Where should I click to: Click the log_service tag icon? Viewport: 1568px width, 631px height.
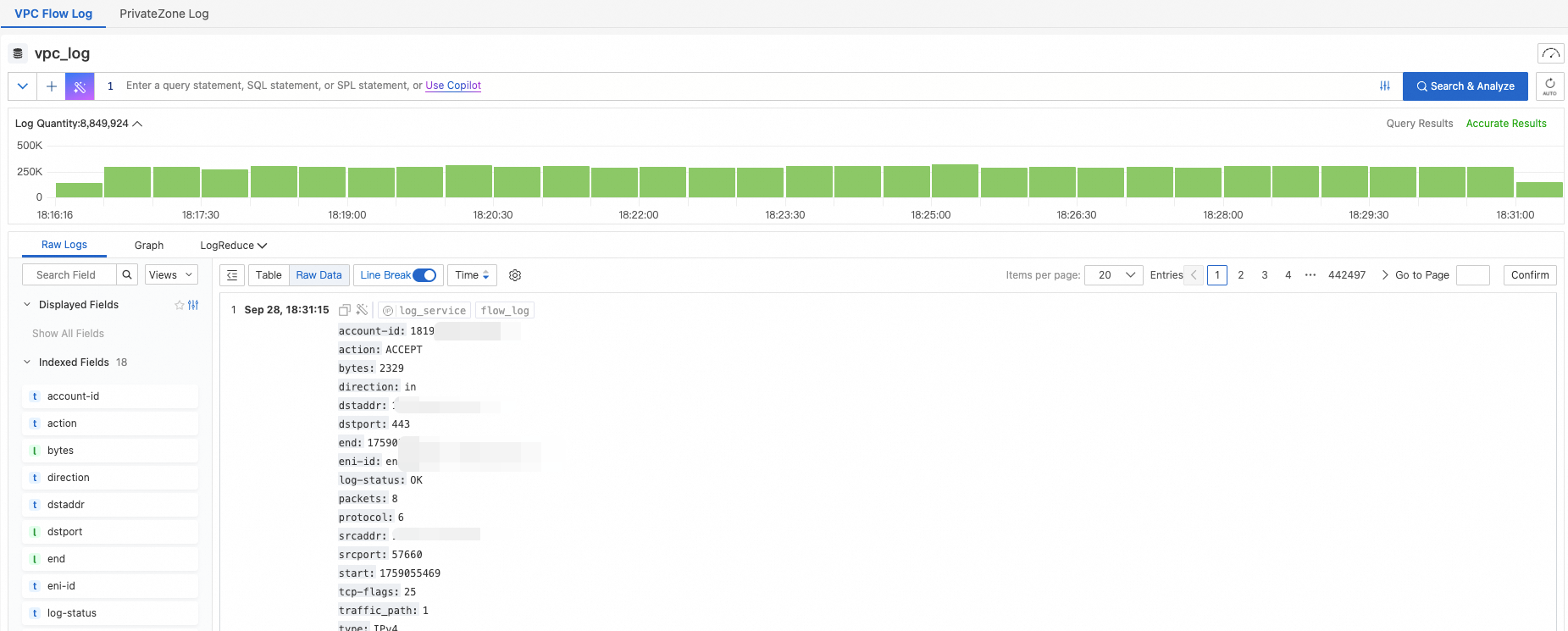pyautogui.click(x=388, y=311)
